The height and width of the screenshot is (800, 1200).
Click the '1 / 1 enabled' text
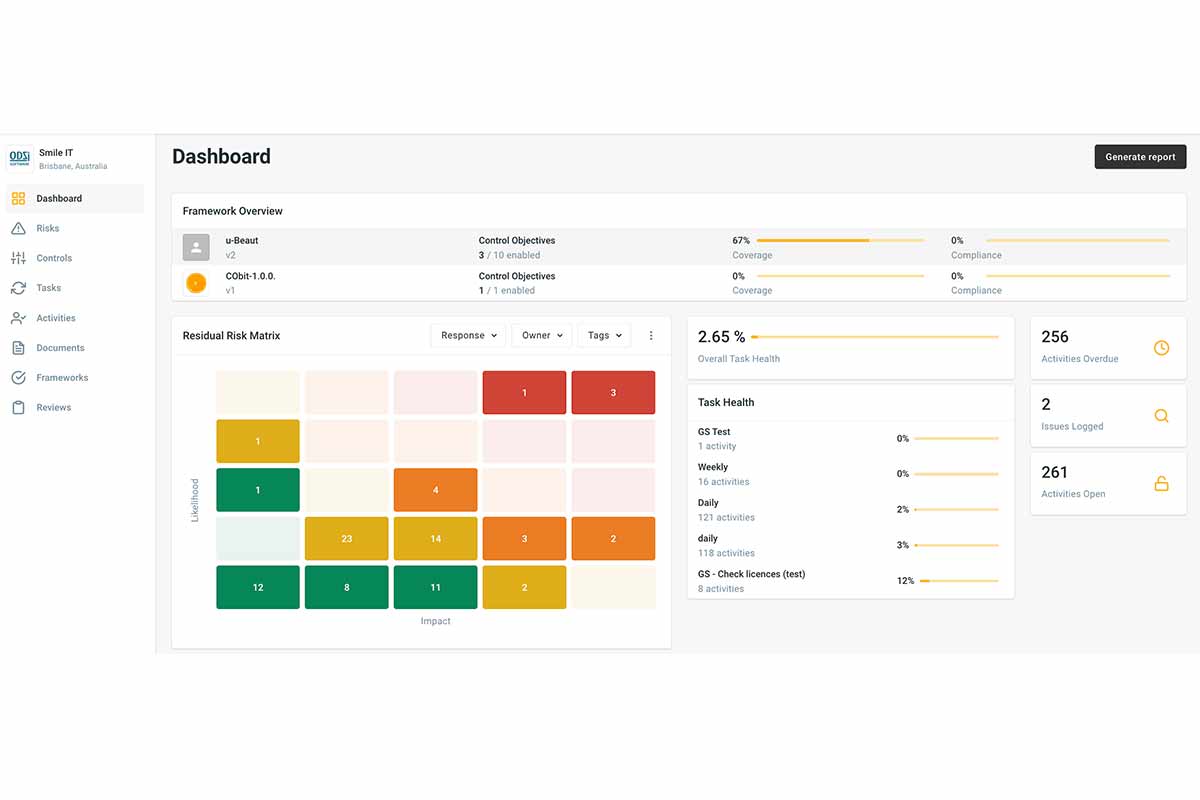[x=507, y=291]
